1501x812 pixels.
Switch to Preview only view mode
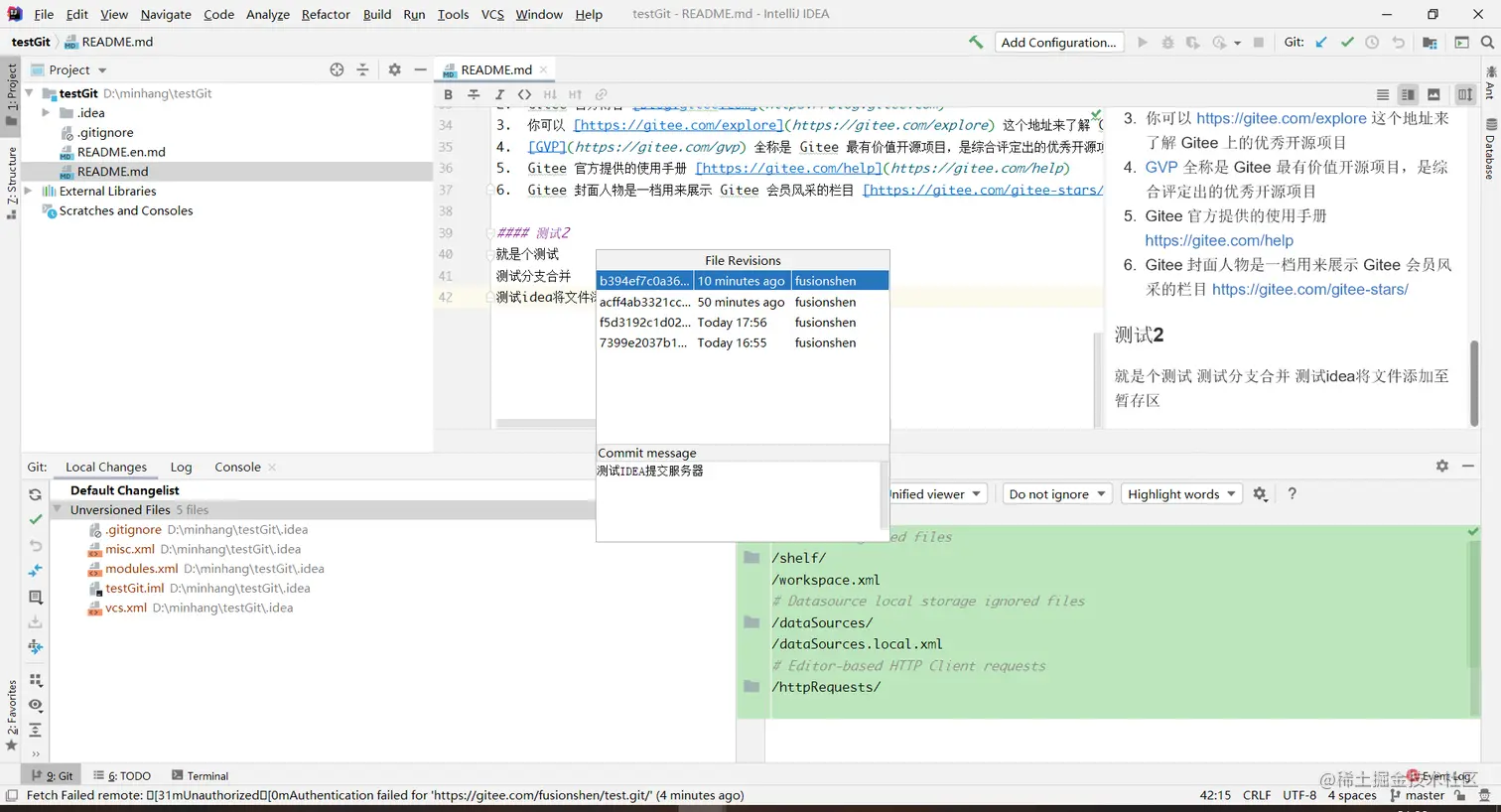click(x=1433, y=94)
